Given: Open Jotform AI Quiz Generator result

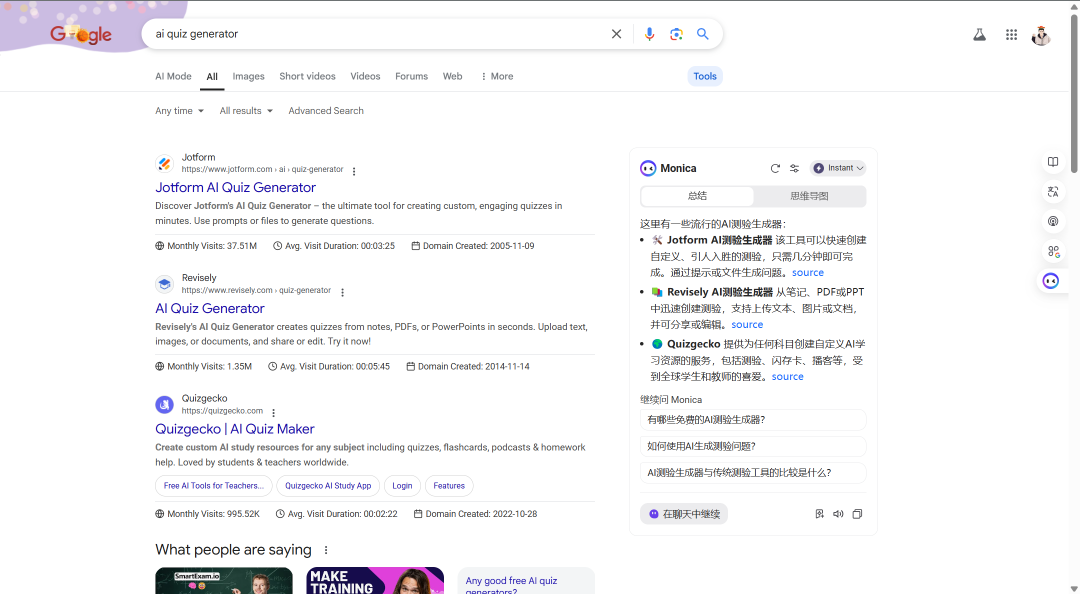Looking at the screenshot, I should click(x=236, y=187).
